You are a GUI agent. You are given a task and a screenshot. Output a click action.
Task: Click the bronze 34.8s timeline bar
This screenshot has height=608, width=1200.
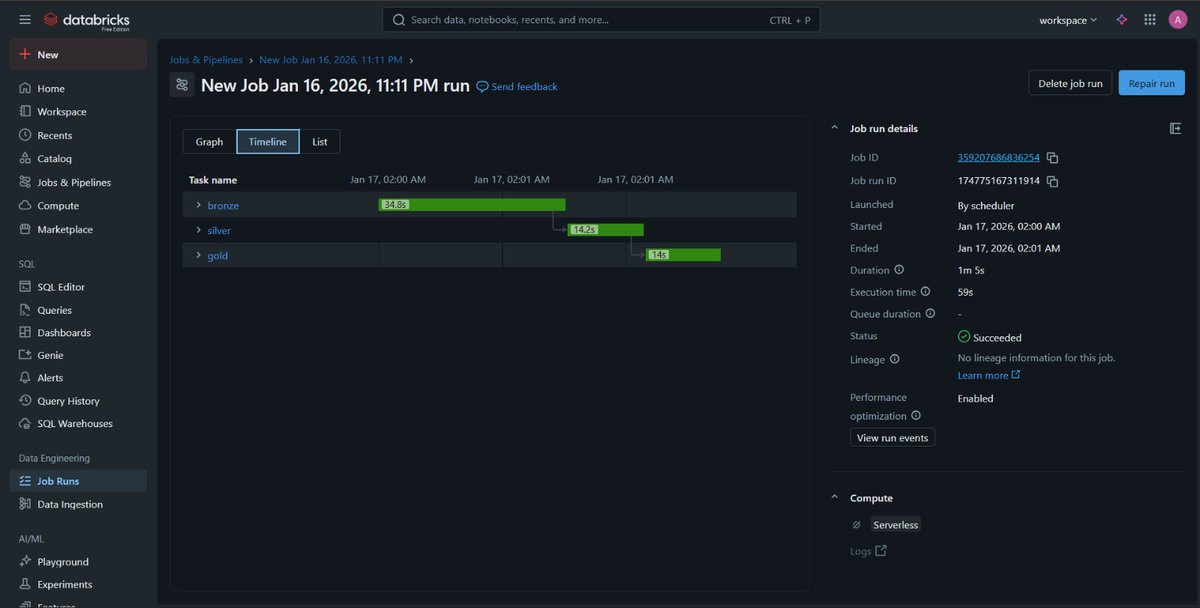pyautogui.click(x=472, y=205)
